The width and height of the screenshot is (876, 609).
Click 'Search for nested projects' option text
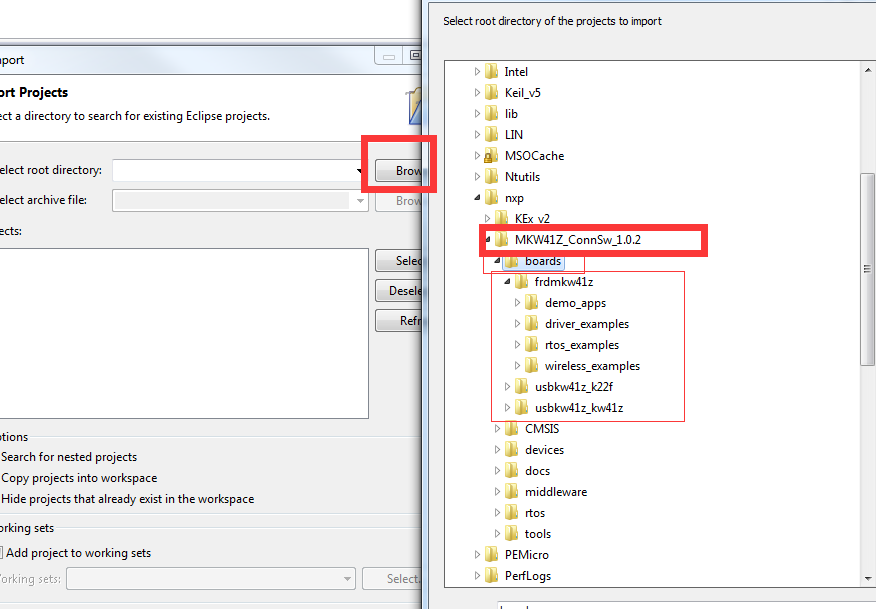point(69,457)
